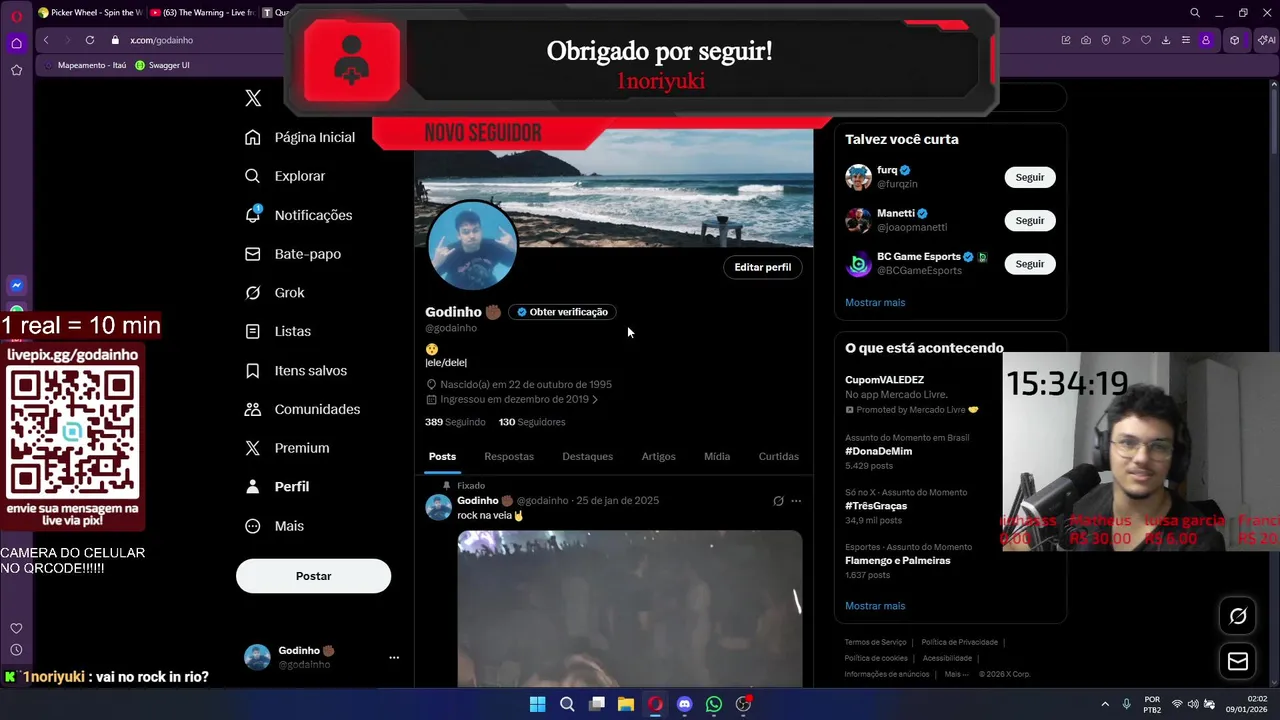Screen dimensions: 1280x720
Task: Open the 130 Seguidores list
Action: (x=532, y=422)
